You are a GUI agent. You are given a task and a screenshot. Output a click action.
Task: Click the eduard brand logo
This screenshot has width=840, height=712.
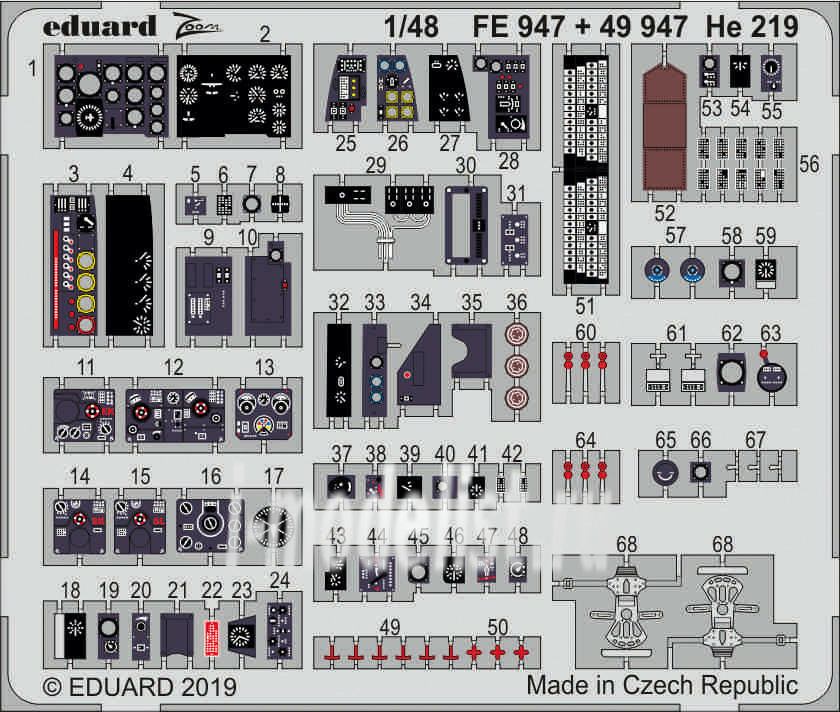(x=99, y=27)
